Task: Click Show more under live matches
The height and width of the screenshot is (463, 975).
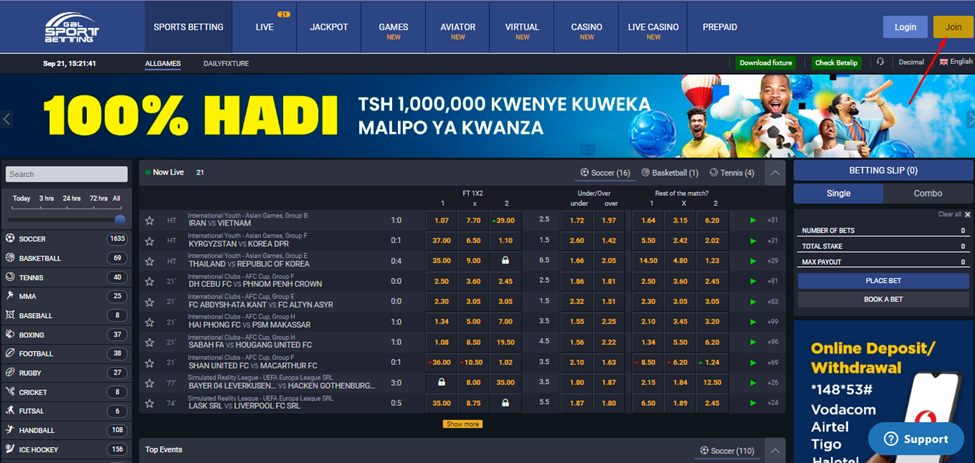Action: 463,424
